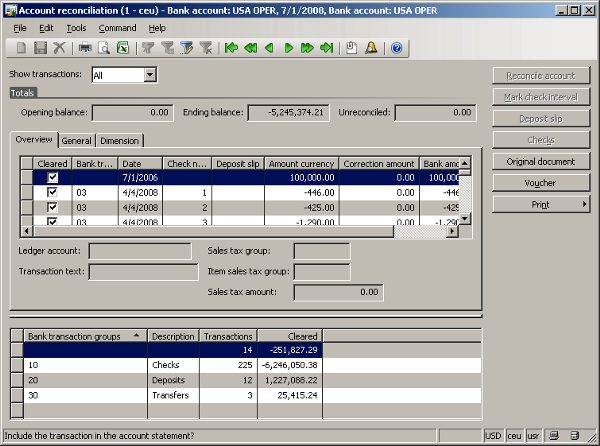Click the Reconcile account button
This screenshot has width=600, height=446.
(x=541, y=76)
